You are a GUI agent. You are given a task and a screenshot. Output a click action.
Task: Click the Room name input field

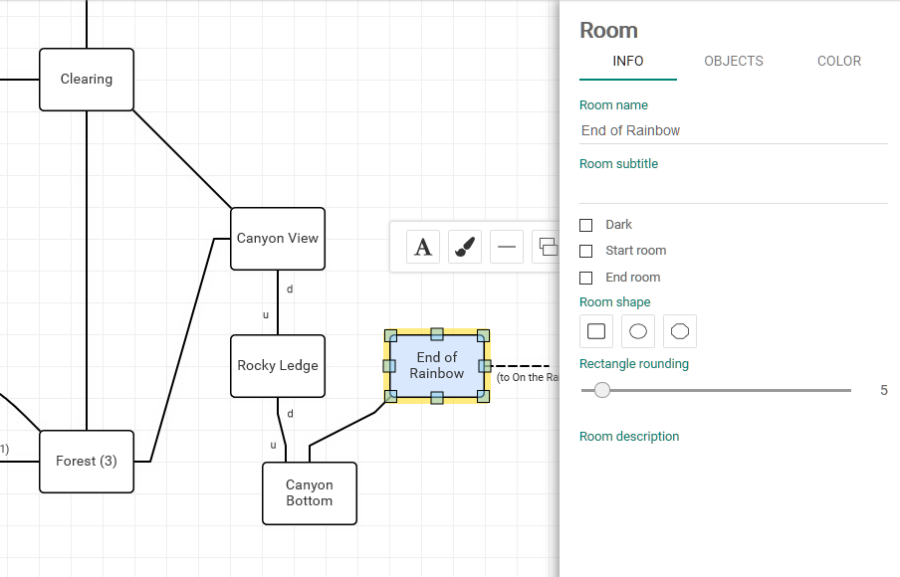734,131
